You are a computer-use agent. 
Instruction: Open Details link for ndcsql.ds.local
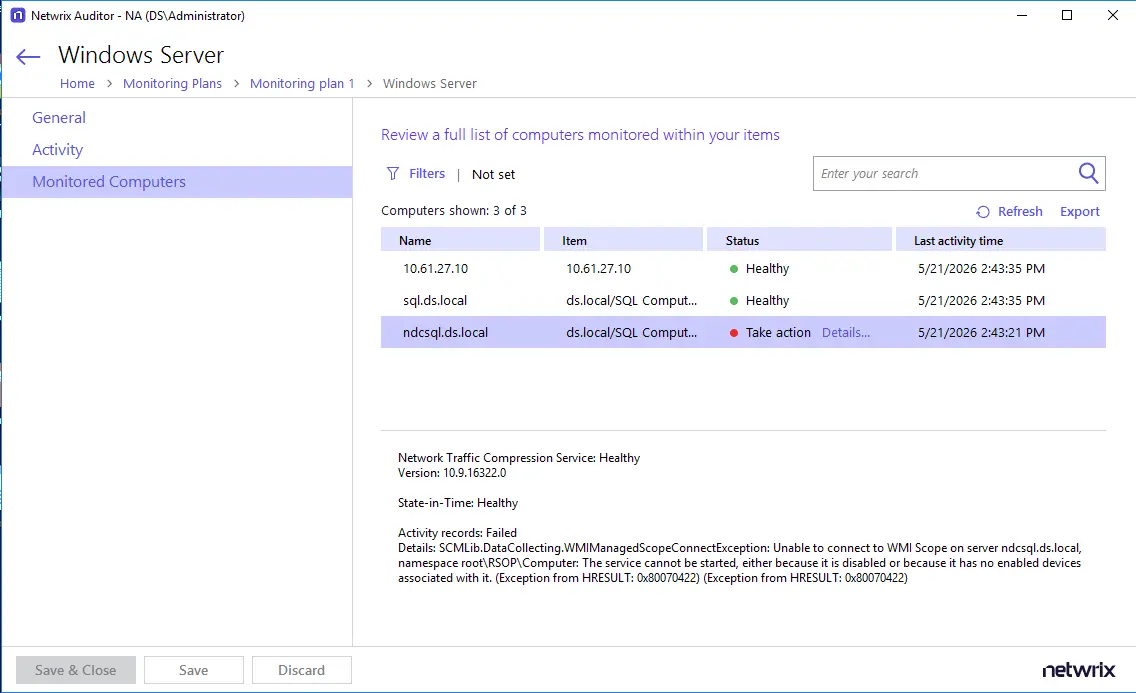(x=845, y=332)
